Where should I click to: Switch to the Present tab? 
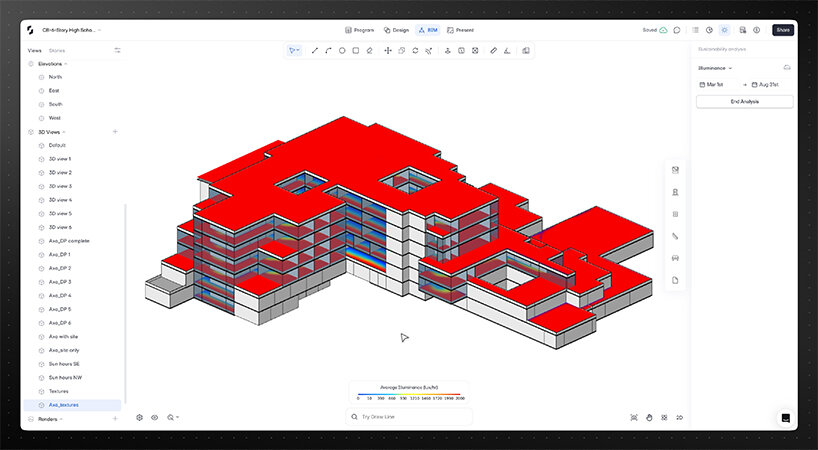pyautogui.click(x=461, y=30)
